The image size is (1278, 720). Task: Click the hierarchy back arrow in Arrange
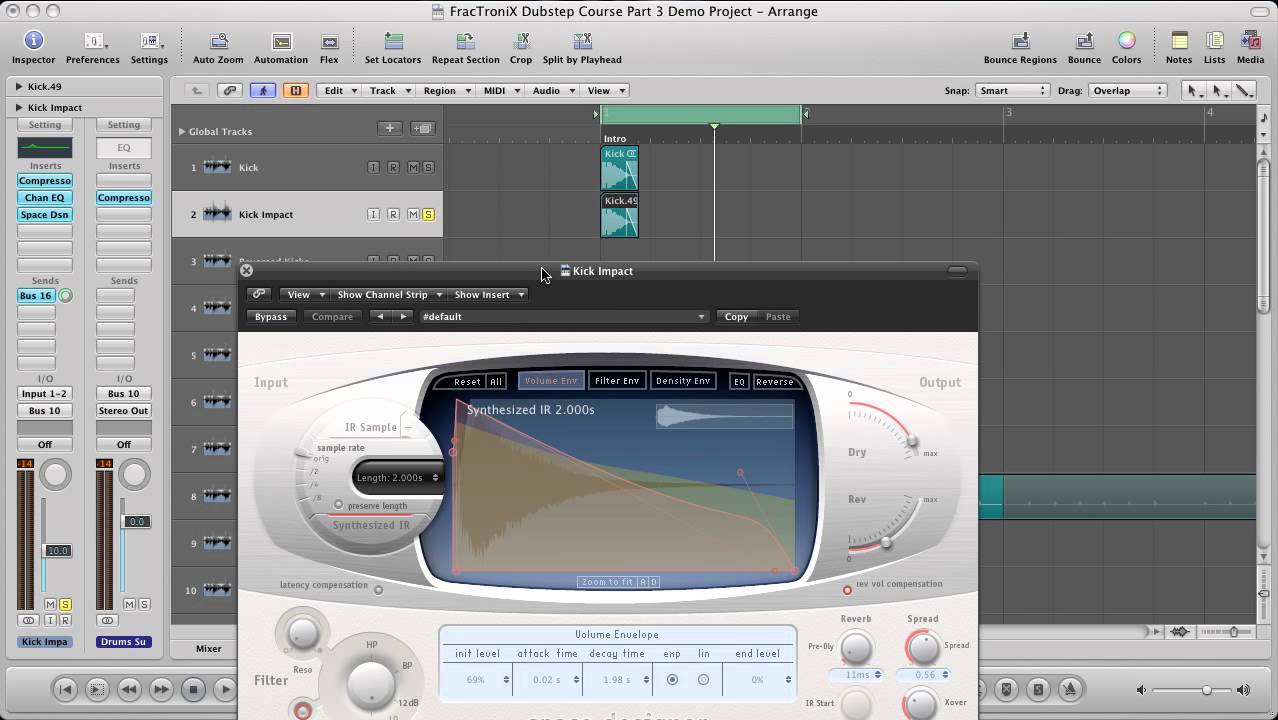[x=197, y=90]
